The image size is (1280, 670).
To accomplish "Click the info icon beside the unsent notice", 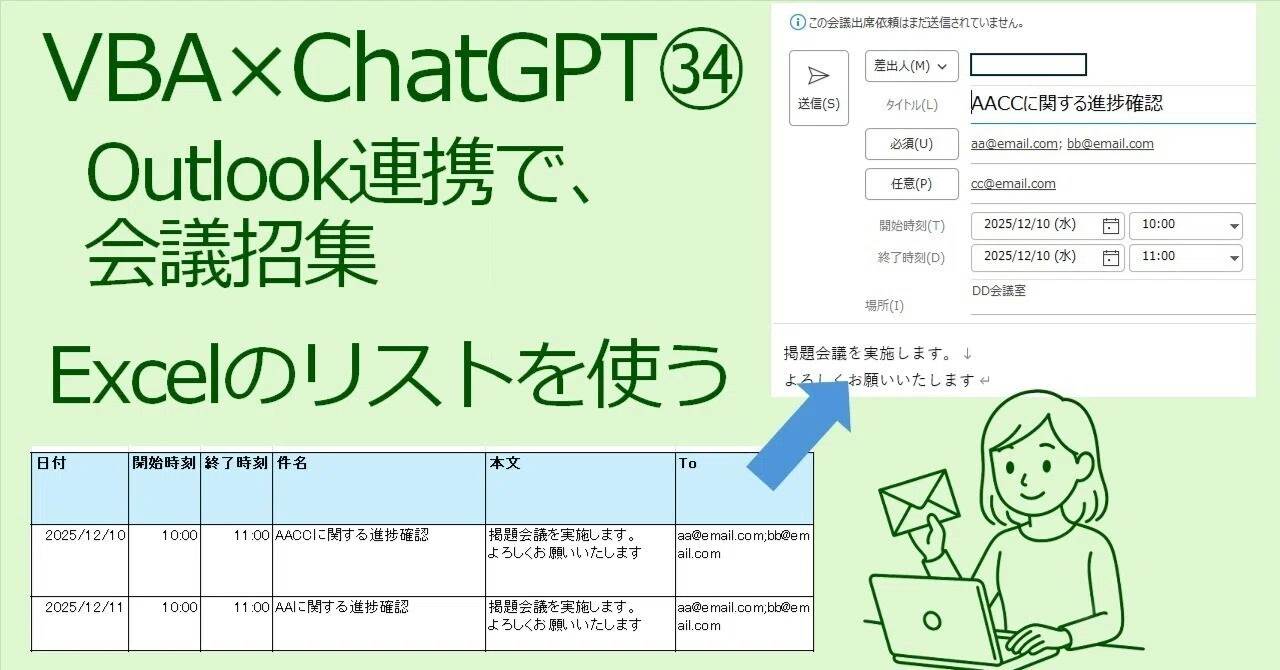I will (x=797, y=21).
